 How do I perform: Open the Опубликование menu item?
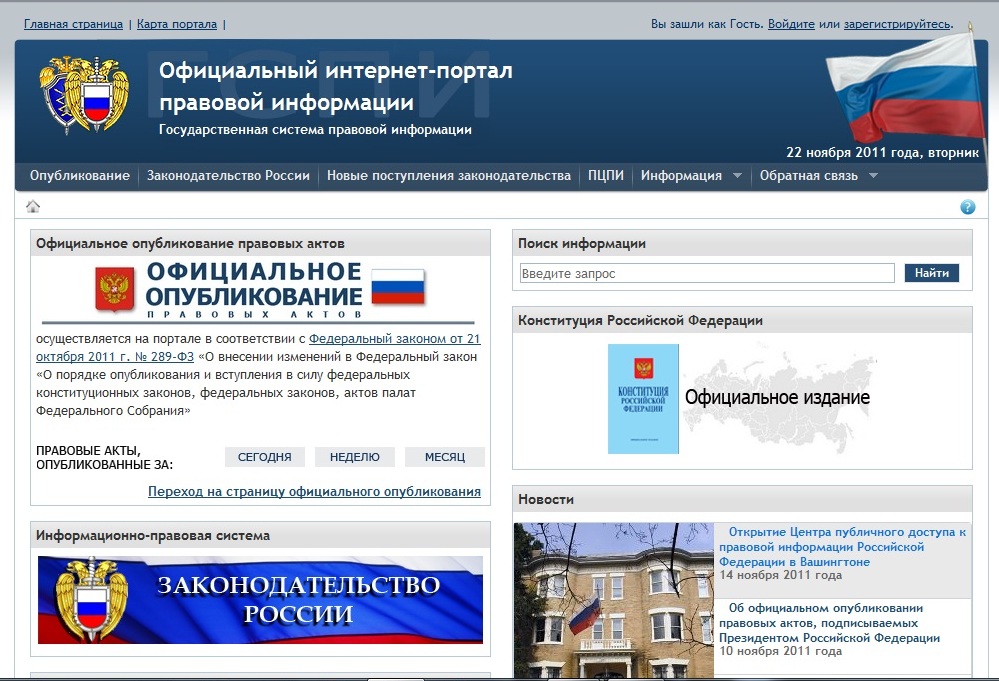80,176
